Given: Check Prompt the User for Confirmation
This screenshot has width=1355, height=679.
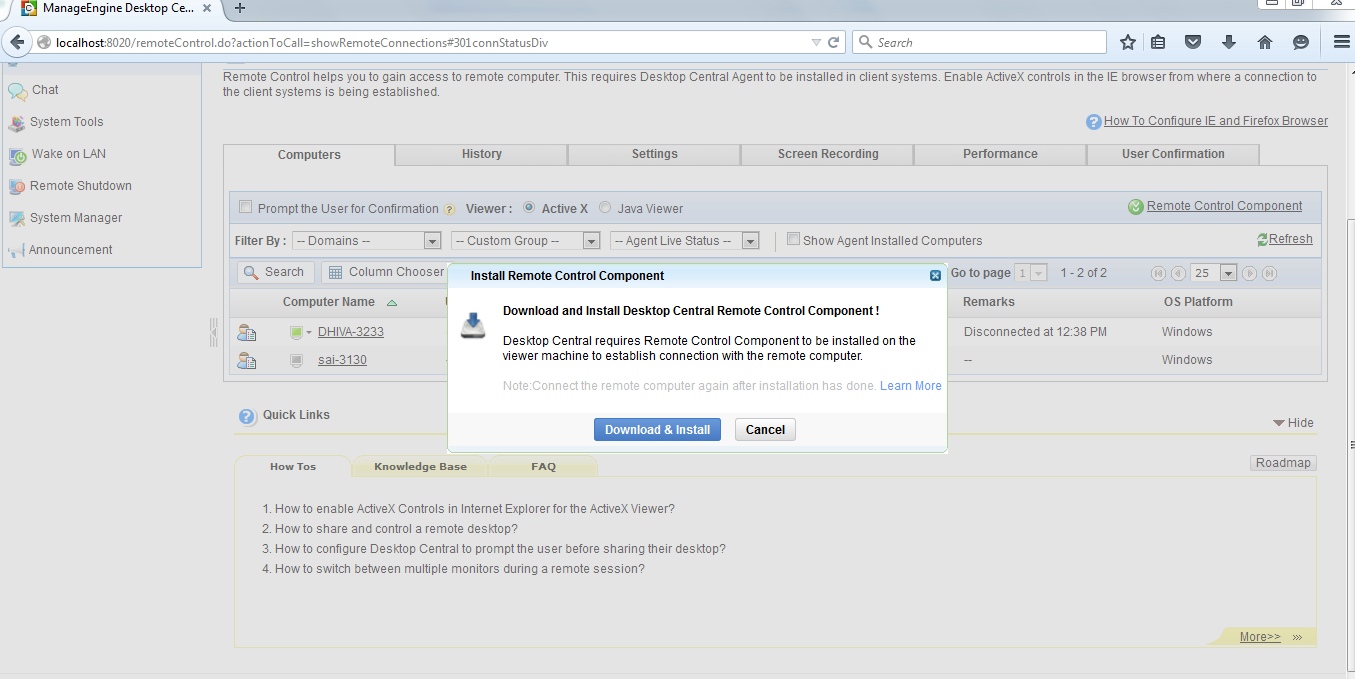Looking at the screenshot, I should (x=245, y=208).
